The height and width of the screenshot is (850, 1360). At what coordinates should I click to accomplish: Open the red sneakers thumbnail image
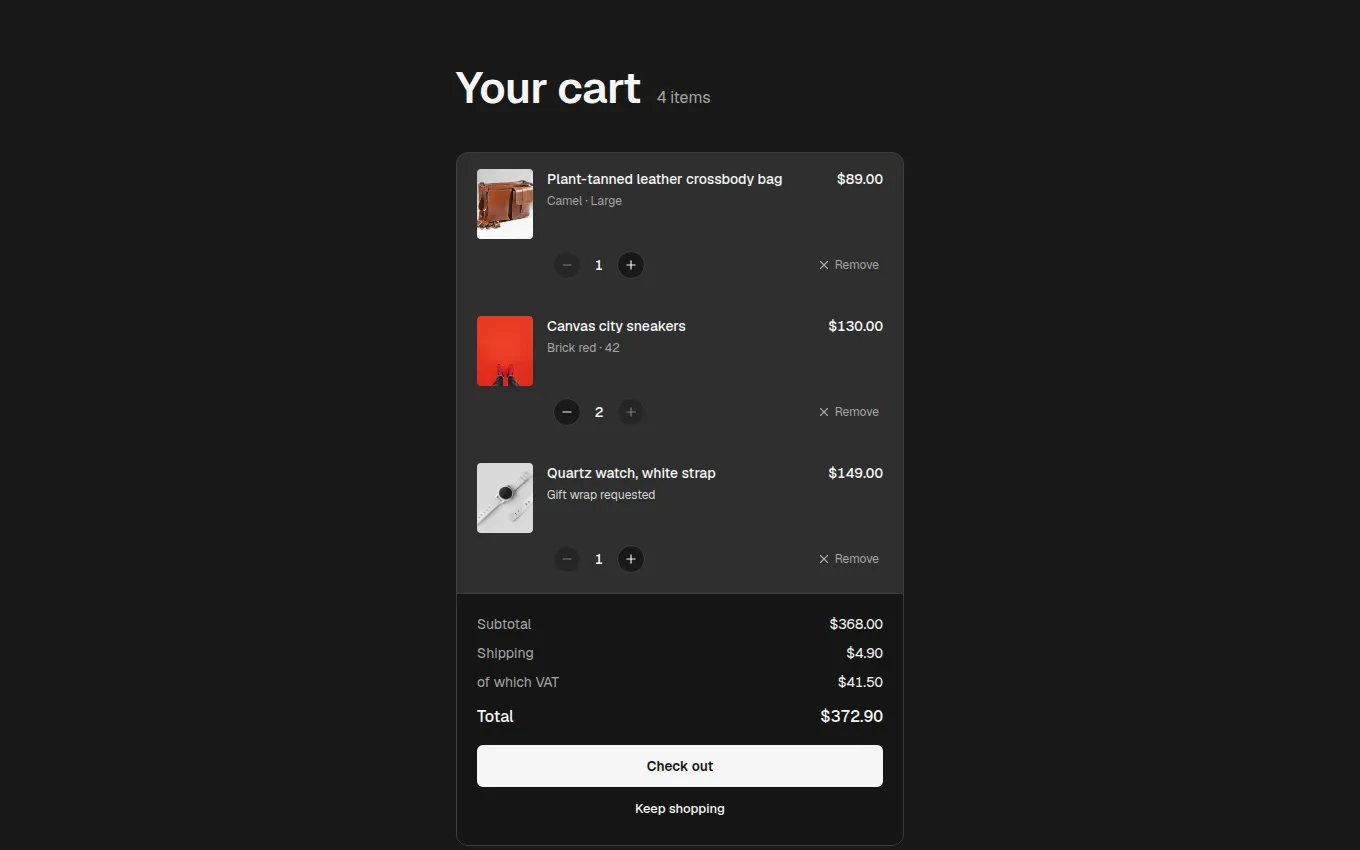pos(505,351)
